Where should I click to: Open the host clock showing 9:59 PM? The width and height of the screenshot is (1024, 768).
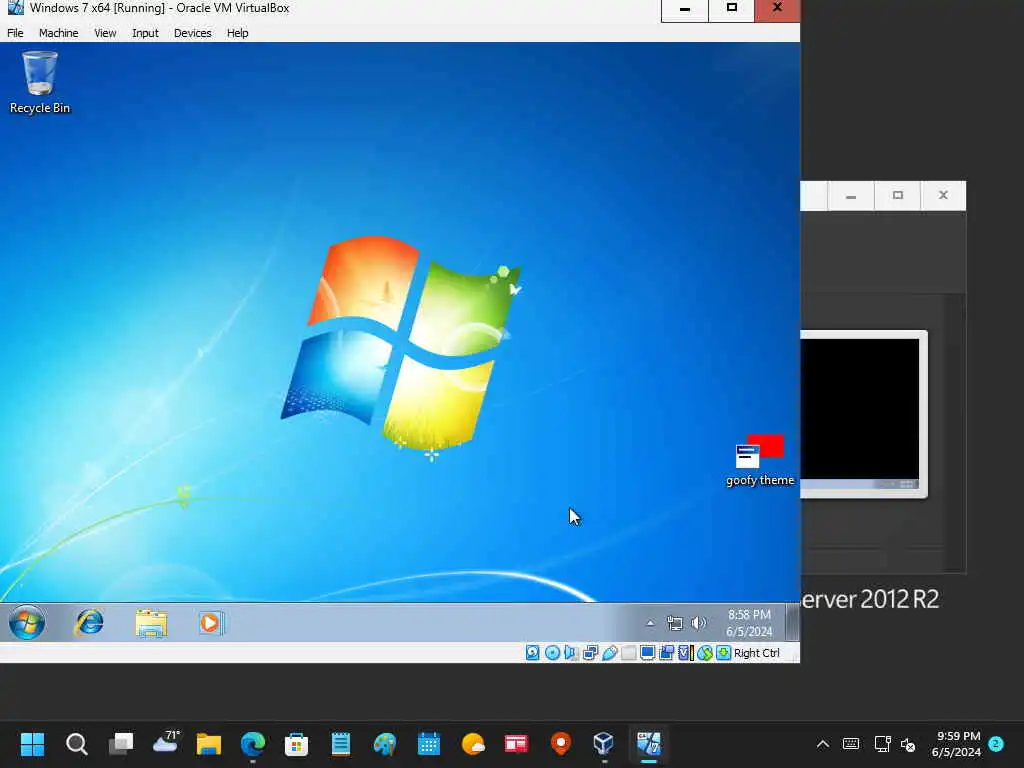957,744
